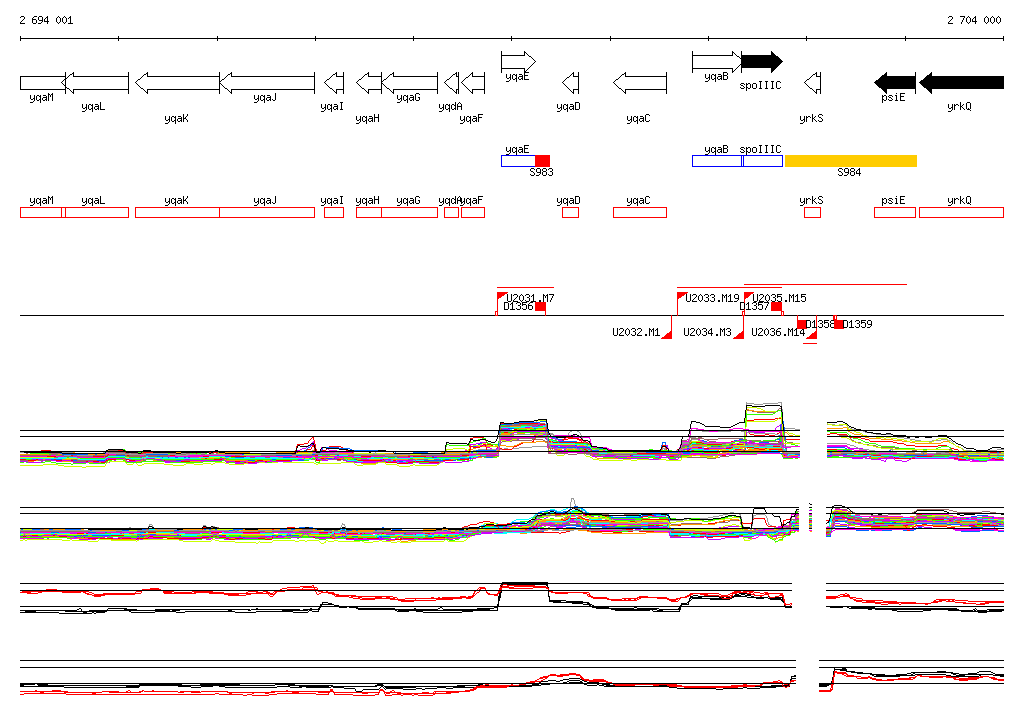The width and height of the screenshot is (1024, 714).
Task: Click the yqaK gene arrow in top track
Action: [178, 83]
